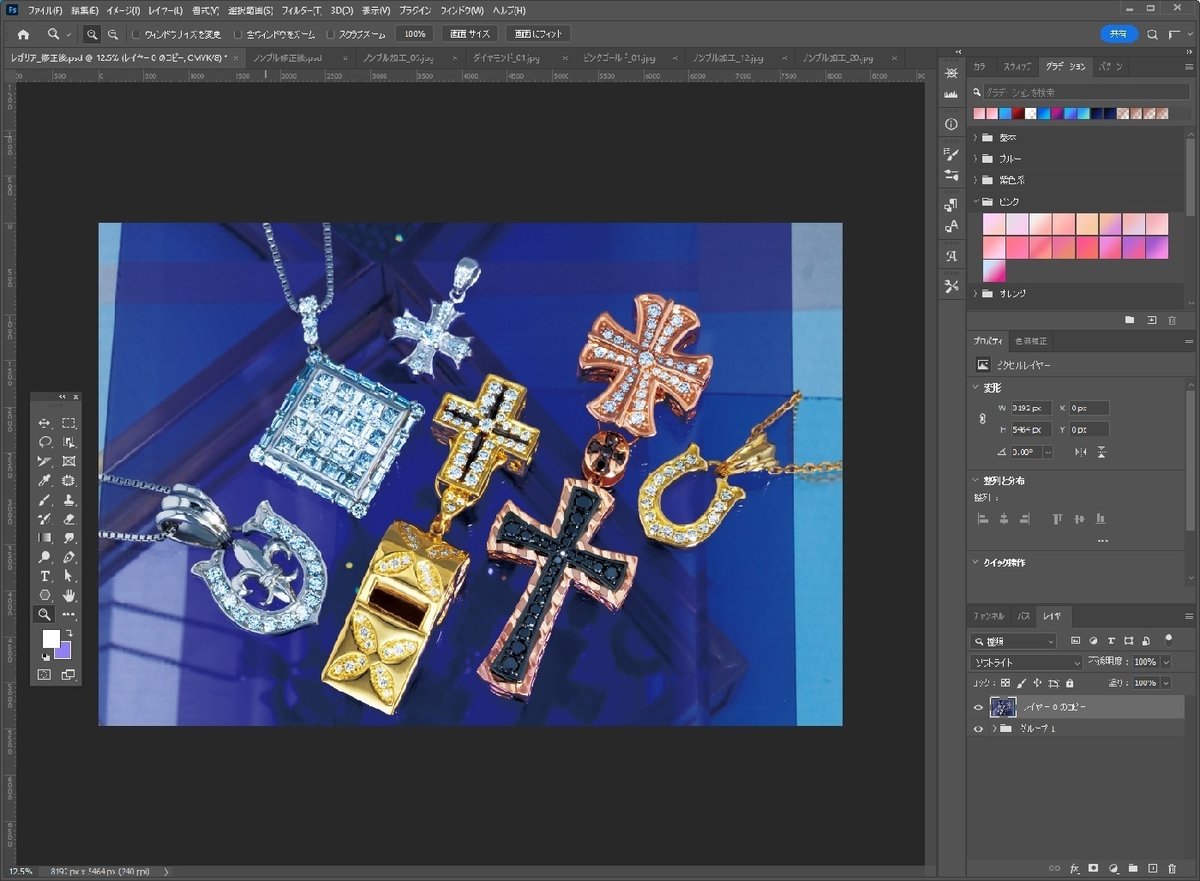Open the Edit Toolbar three-dots button
This screenshot has width=1200, height=881.
[x=69, y=614]
